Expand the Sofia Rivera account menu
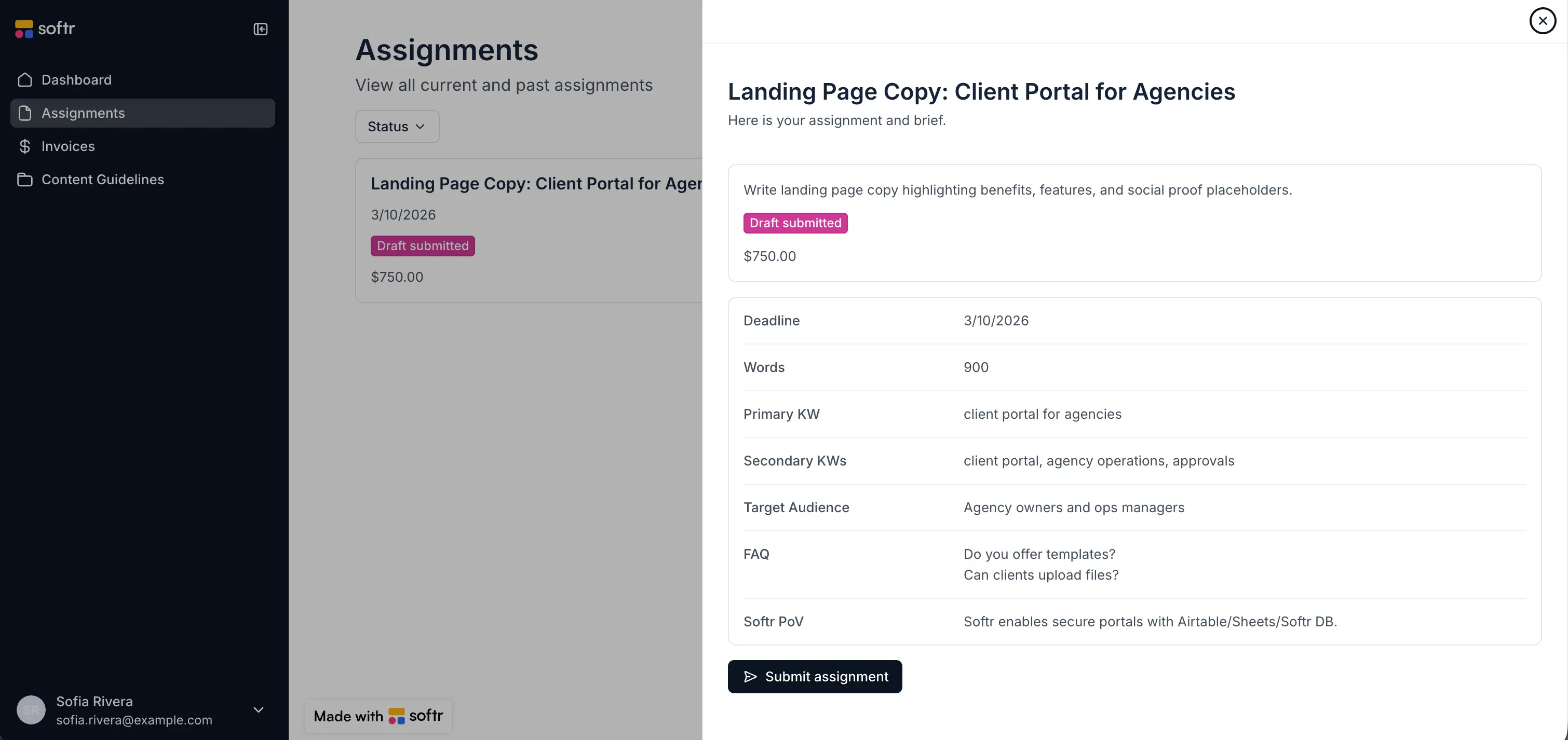Screen dimensions: 1568x740 click(x=258, y=709)
